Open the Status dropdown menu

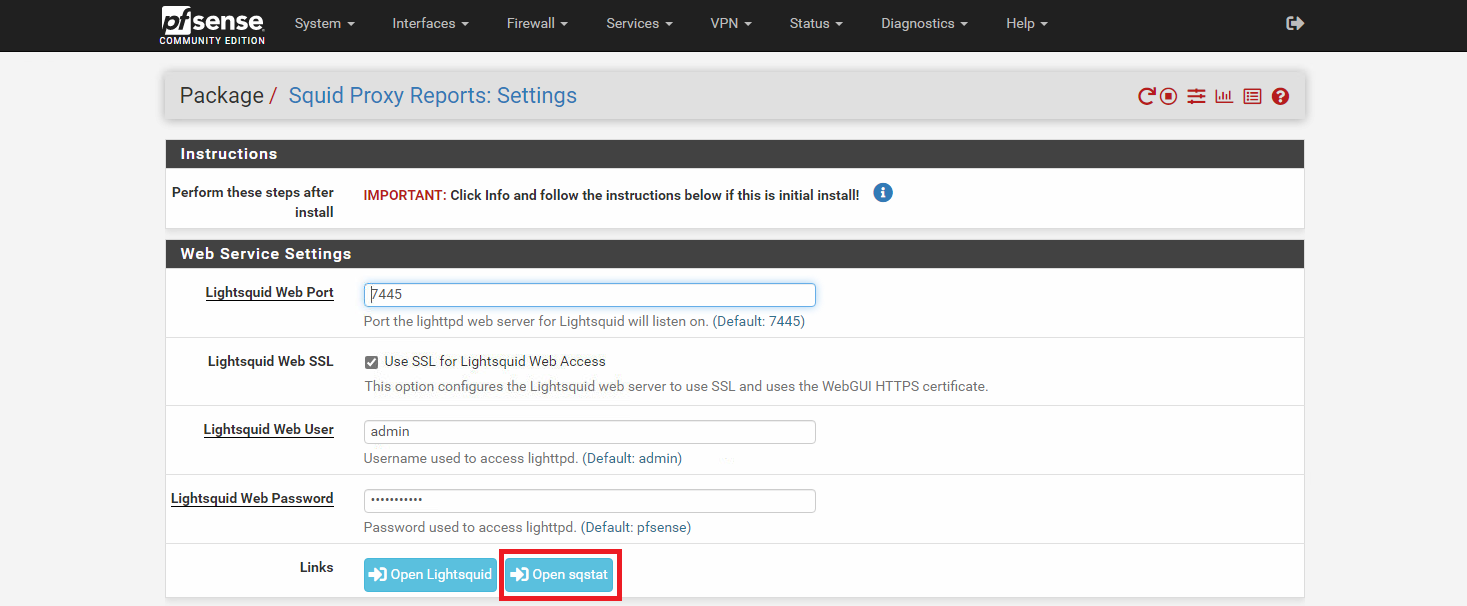816,23
